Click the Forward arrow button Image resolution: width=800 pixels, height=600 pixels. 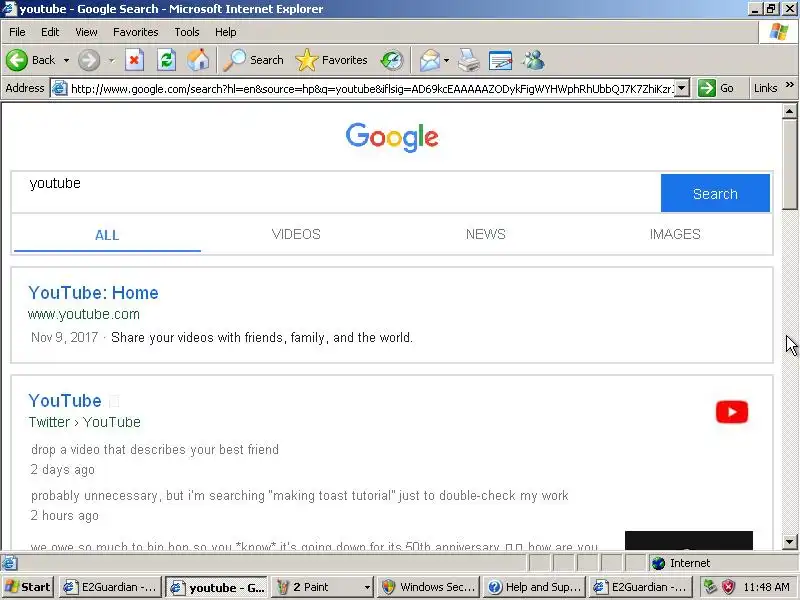(89, 60)
